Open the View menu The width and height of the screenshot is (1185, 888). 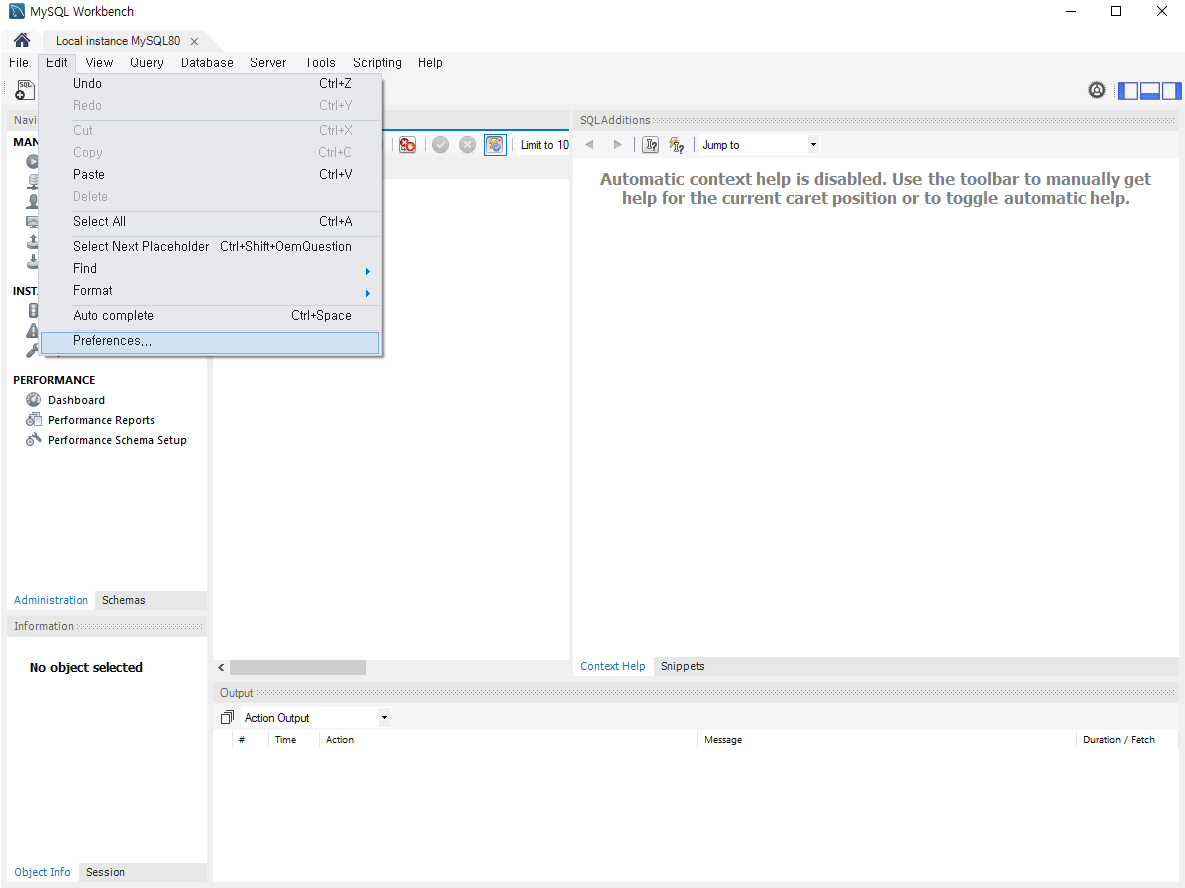pos(99,63)
